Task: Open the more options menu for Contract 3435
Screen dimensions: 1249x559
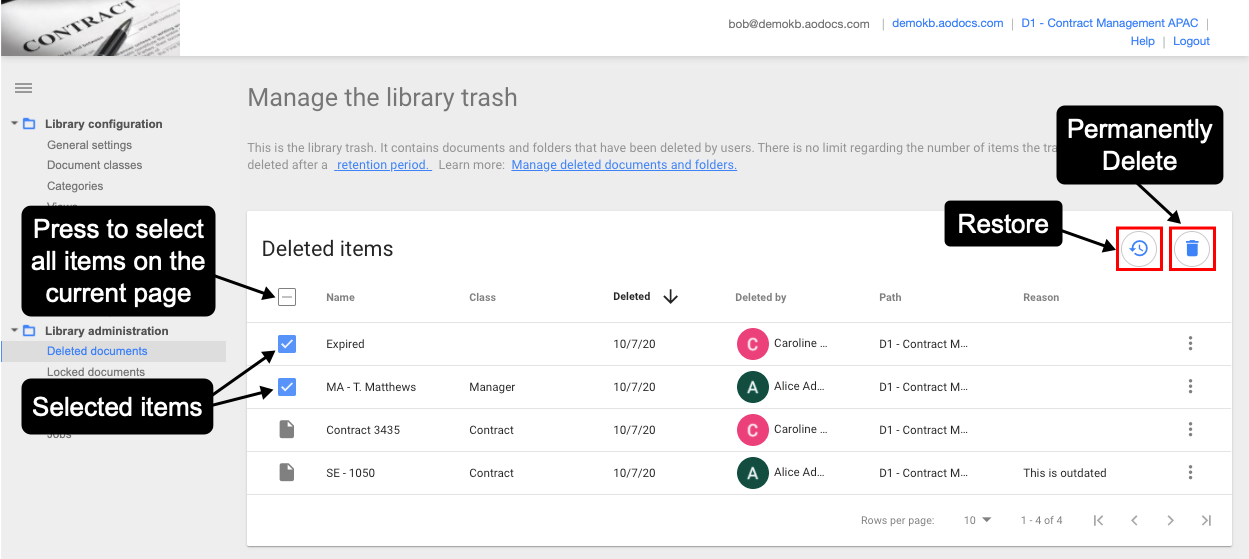Action: [1190, 430]
